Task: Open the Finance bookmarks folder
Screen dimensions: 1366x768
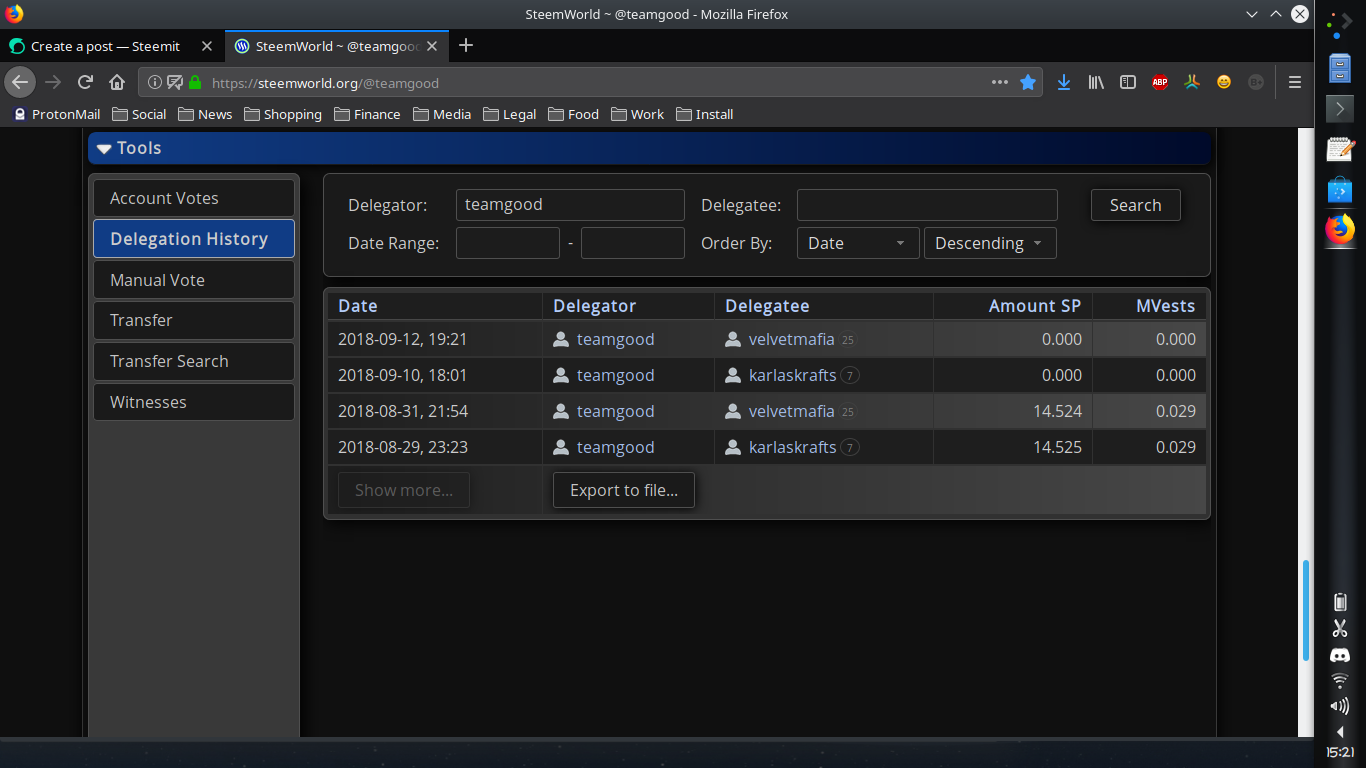Action: (x=367, y=114)
